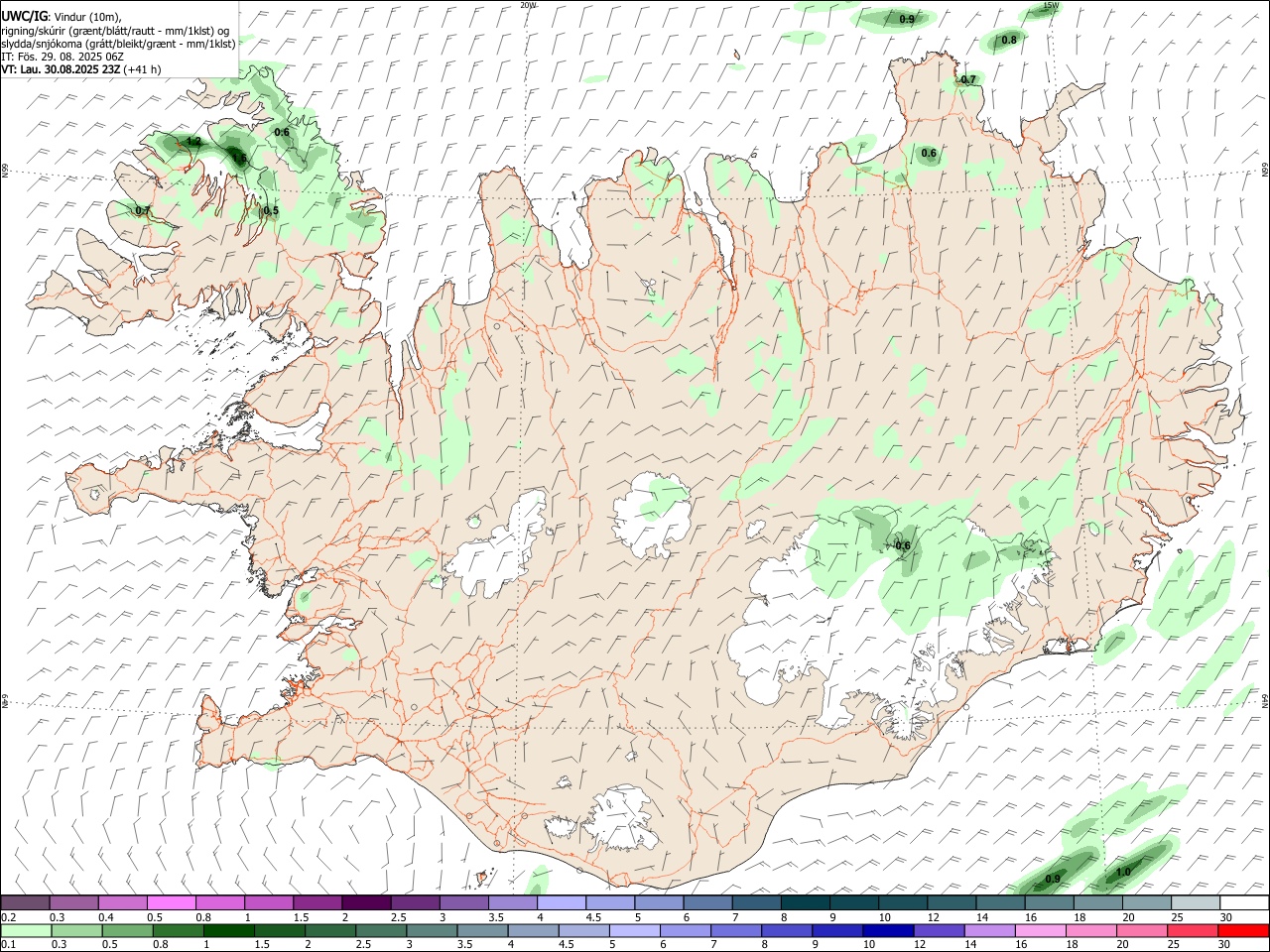1270x952 pixels.
Task: Click the 0.7 label on western Westfjords
Action: click(x=142, y=210)
